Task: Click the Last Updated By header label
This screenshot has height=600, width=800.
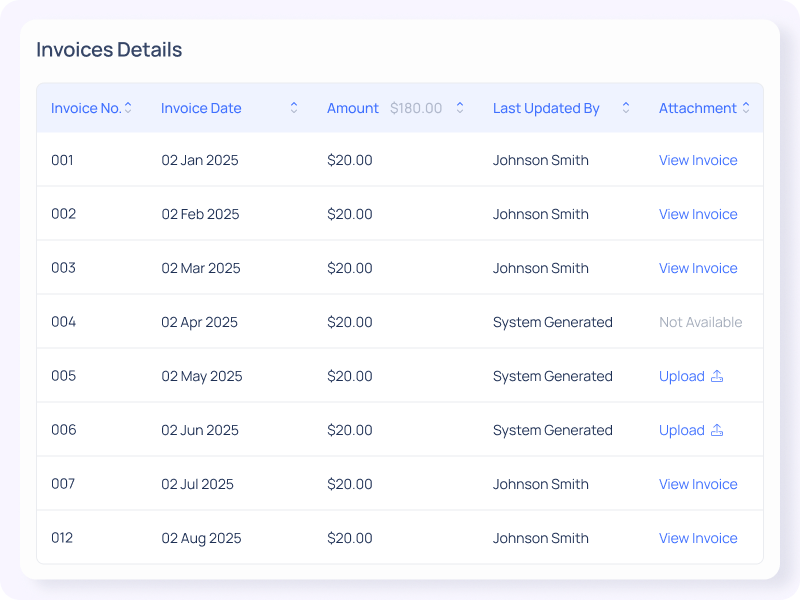Action: click(x=546, y=109)
